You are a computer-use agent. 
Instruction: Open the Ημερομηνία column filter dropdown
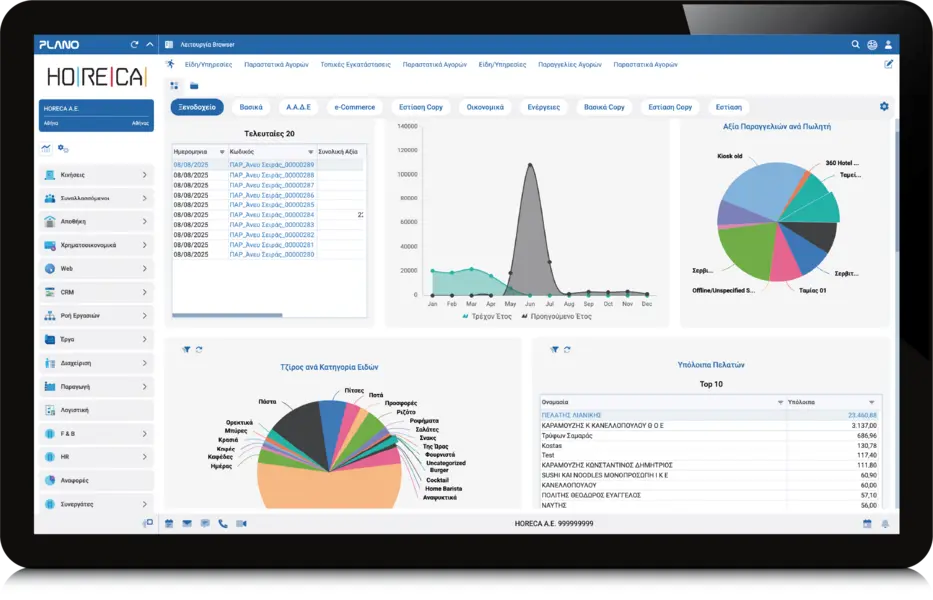coord(223,152)
